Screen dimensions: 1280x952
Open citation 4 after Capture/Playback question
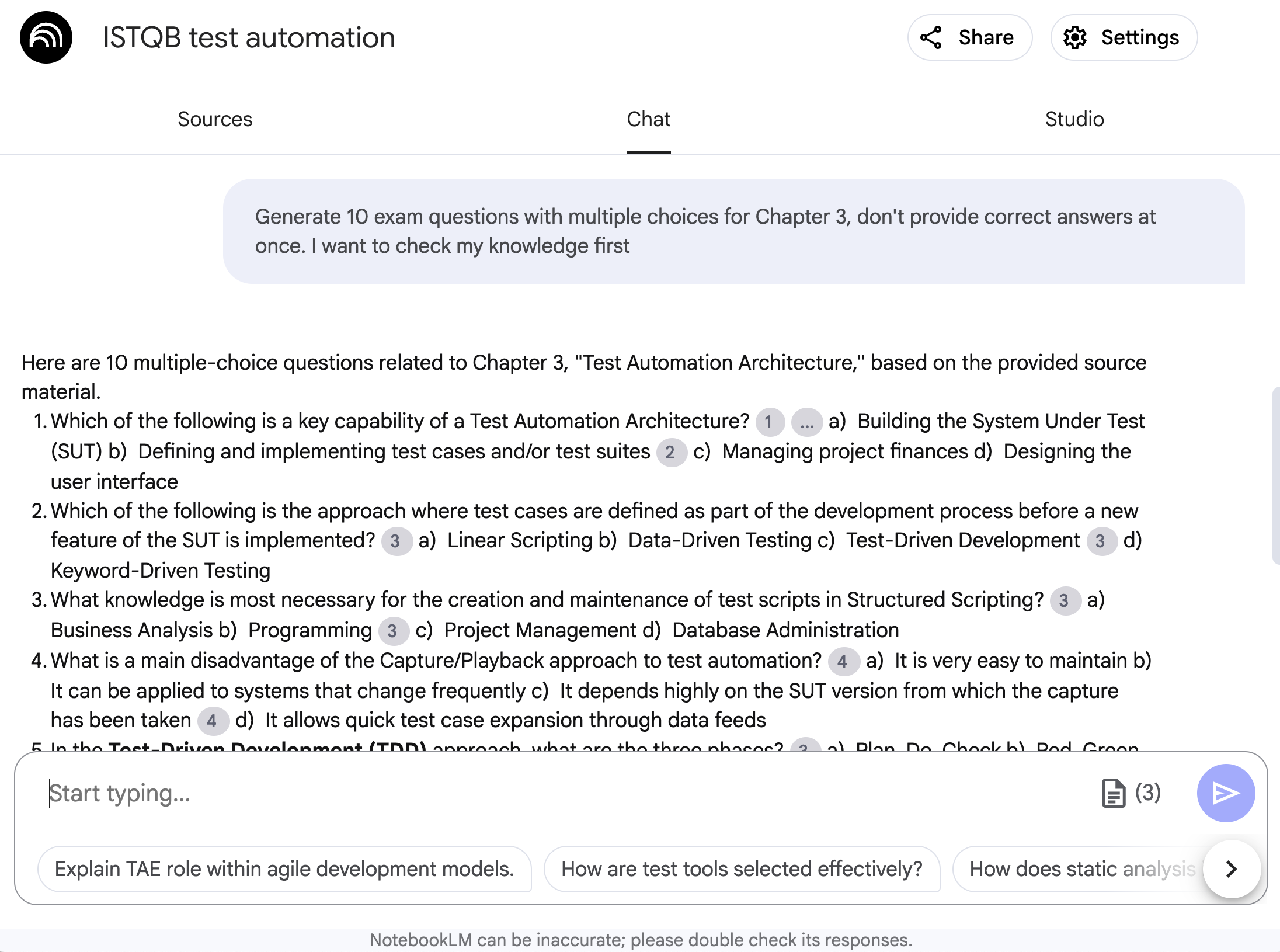843,661
